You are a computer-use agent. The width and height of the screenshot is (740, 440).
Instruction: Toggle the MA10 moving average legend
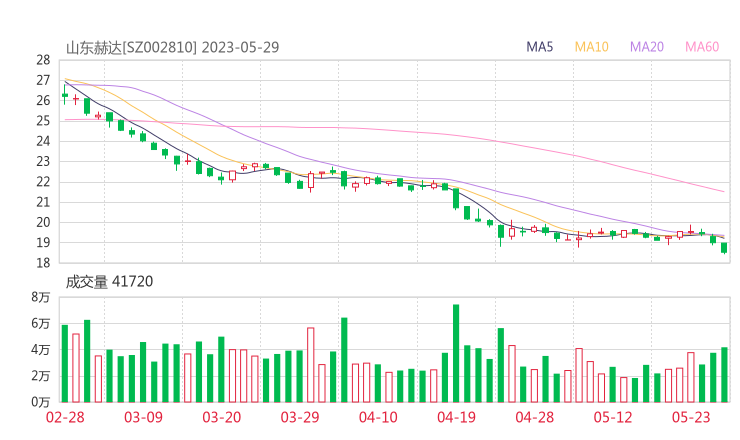click(591, 47)
